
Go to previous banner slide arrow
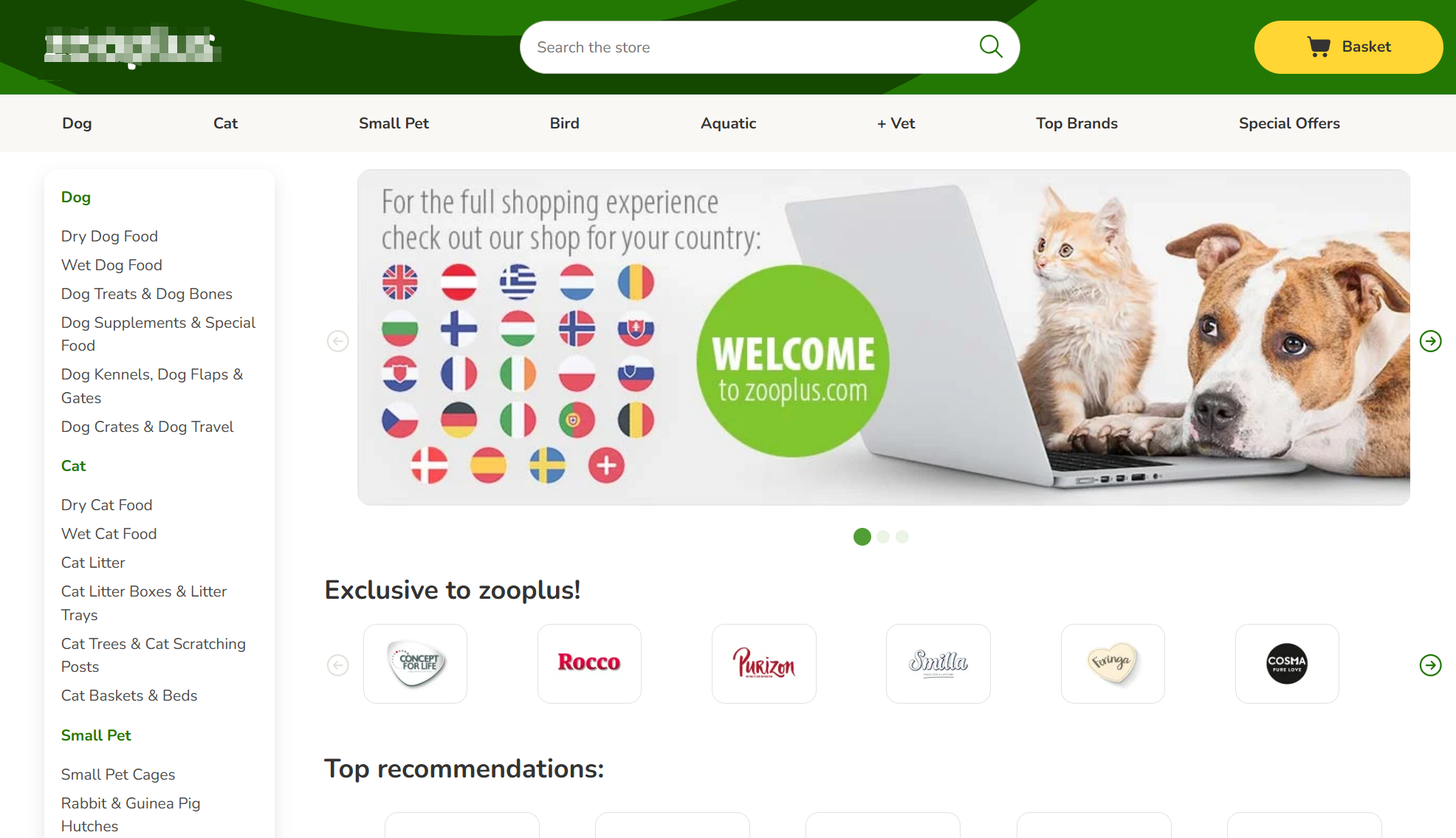tap(338, 341)
